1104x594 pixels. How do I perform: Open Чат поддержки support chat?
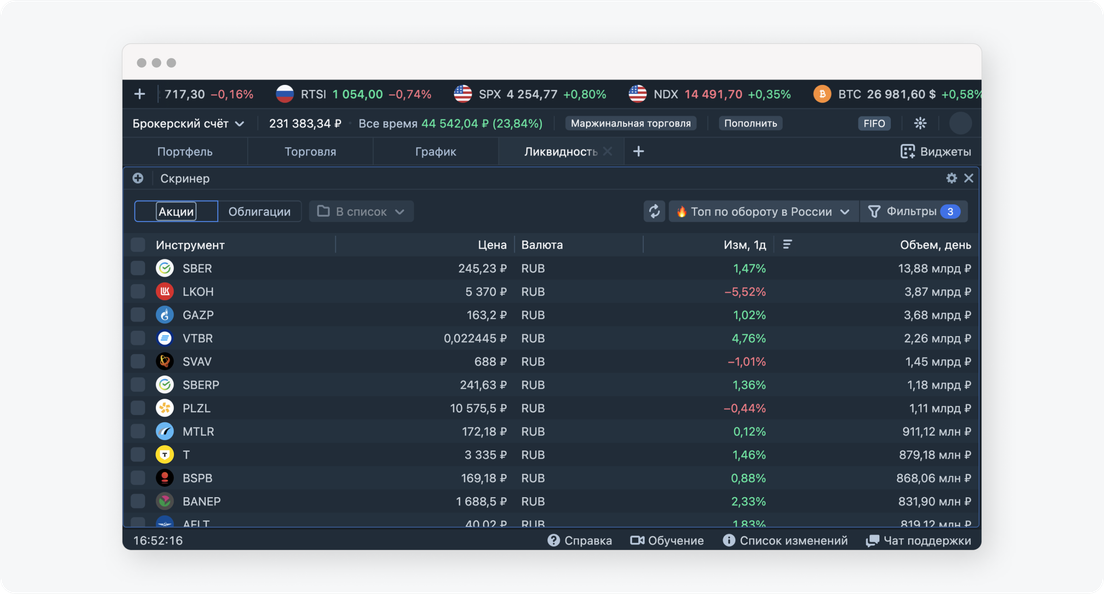click(919, 541)
